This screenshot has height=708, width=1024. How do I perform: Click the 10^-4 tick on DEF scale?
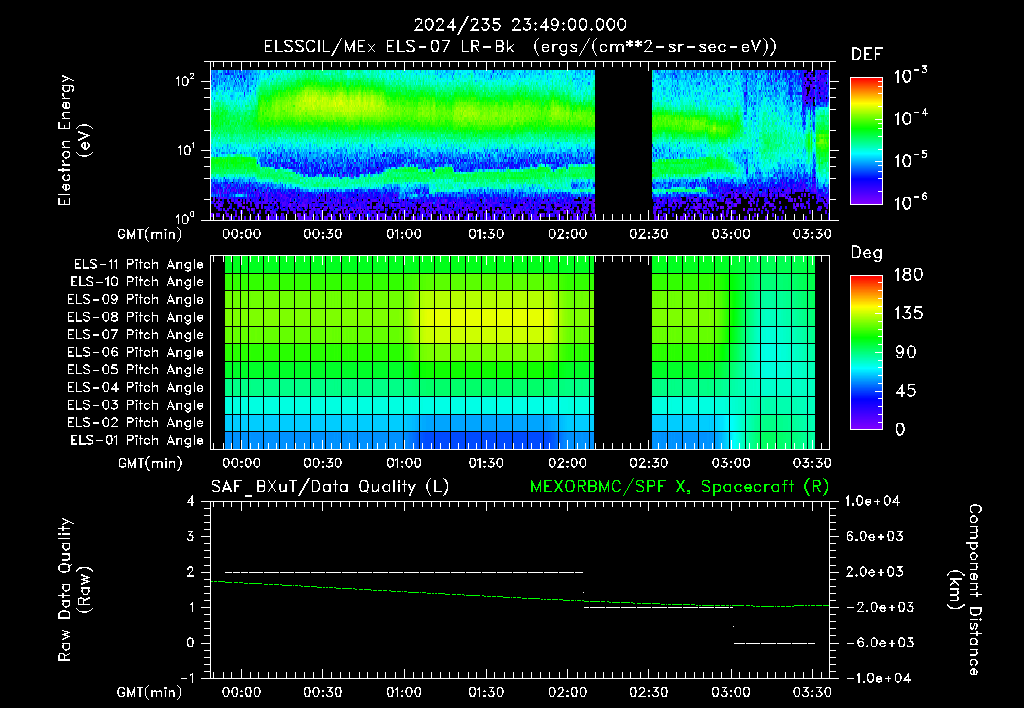910,118
